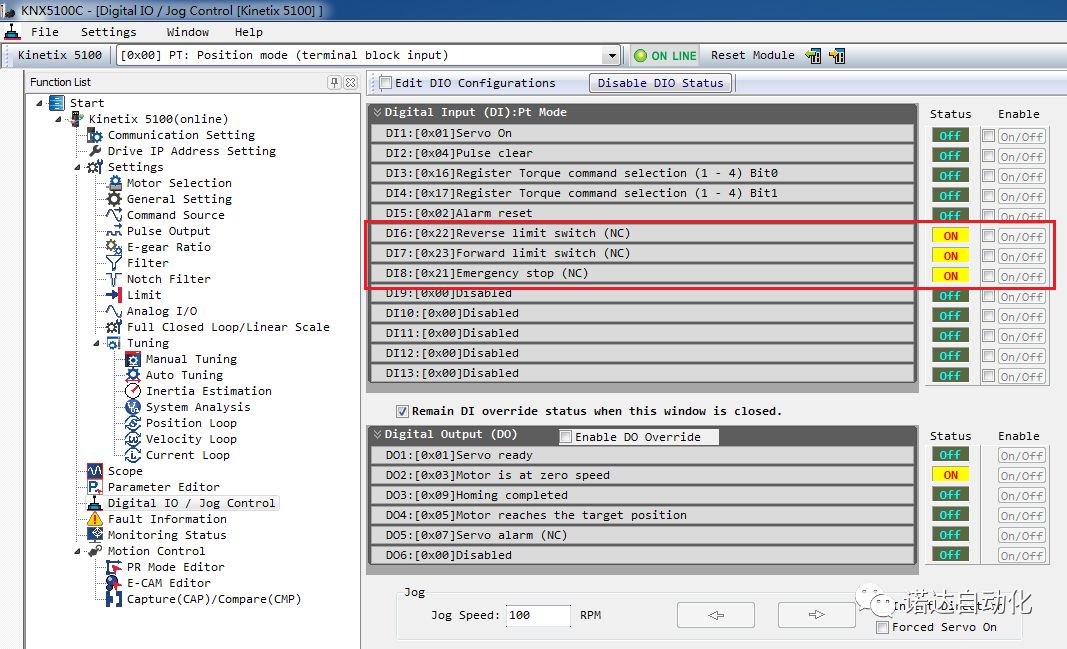Click first toolbar icon after Reset Module

(813, 55)
